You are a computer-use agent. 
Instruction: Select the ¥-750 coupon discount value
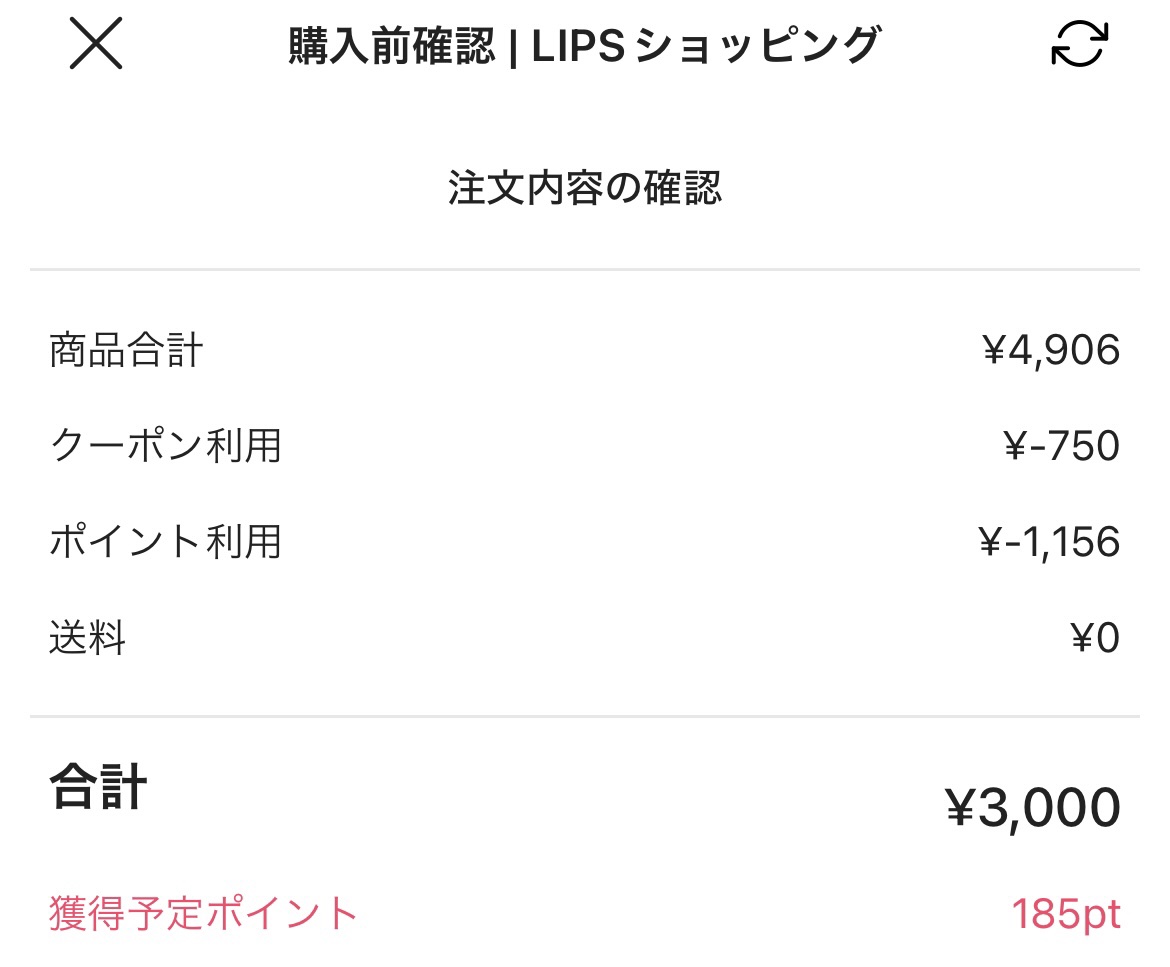(1055, 446)
